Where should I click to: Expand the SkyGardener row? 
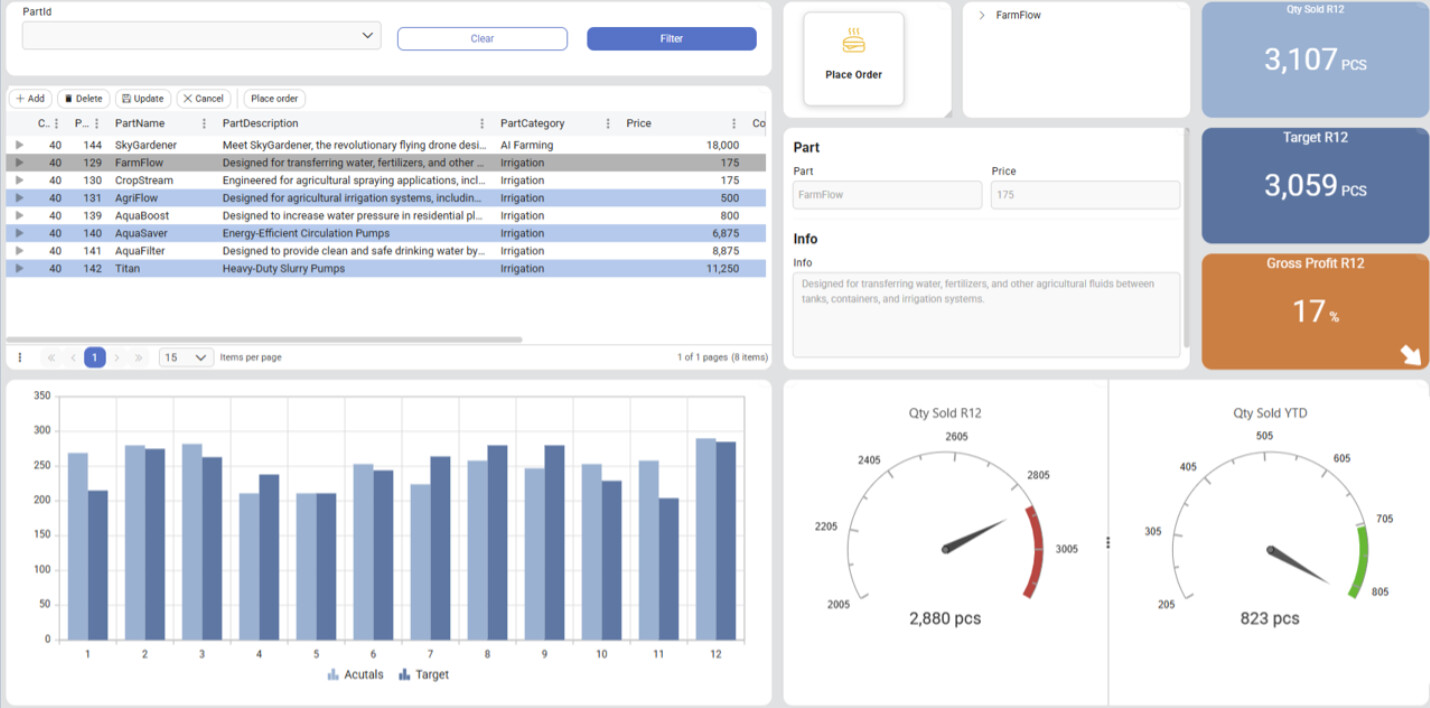pos(19,145)
